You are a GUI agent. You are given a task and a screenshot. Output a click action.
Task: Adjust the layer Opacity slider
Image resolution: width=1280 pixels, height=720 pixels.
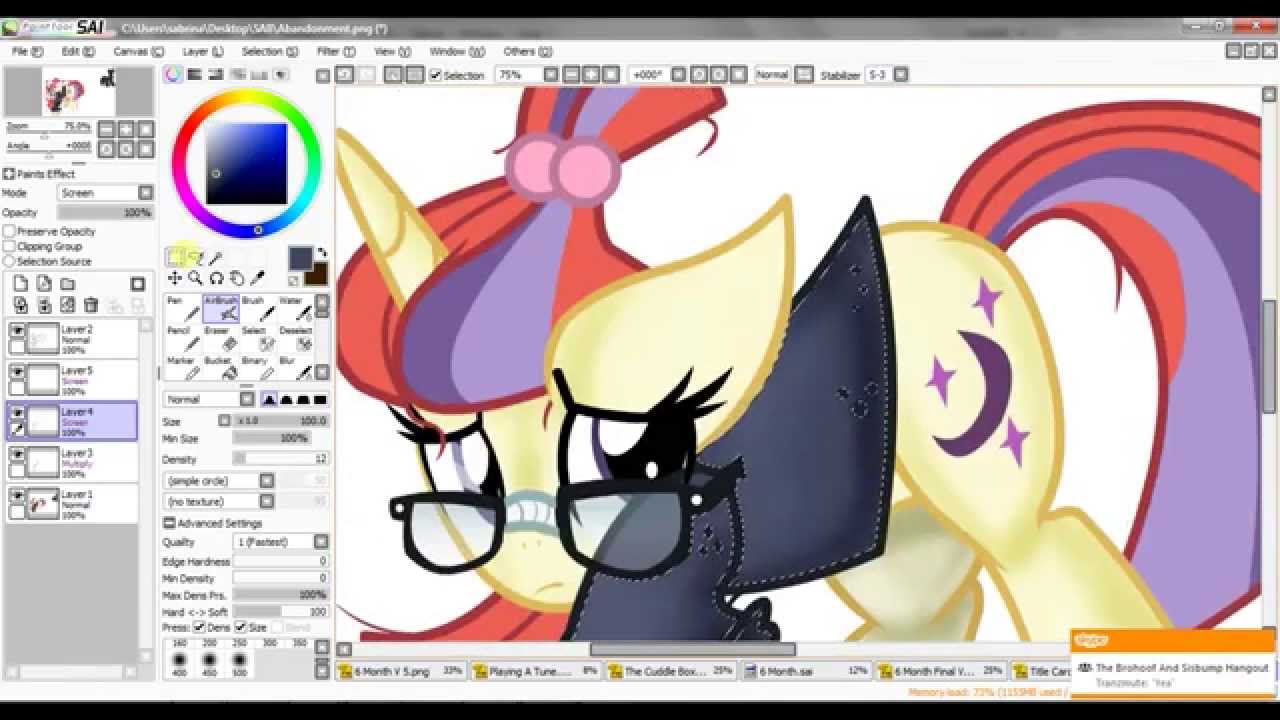105,213
